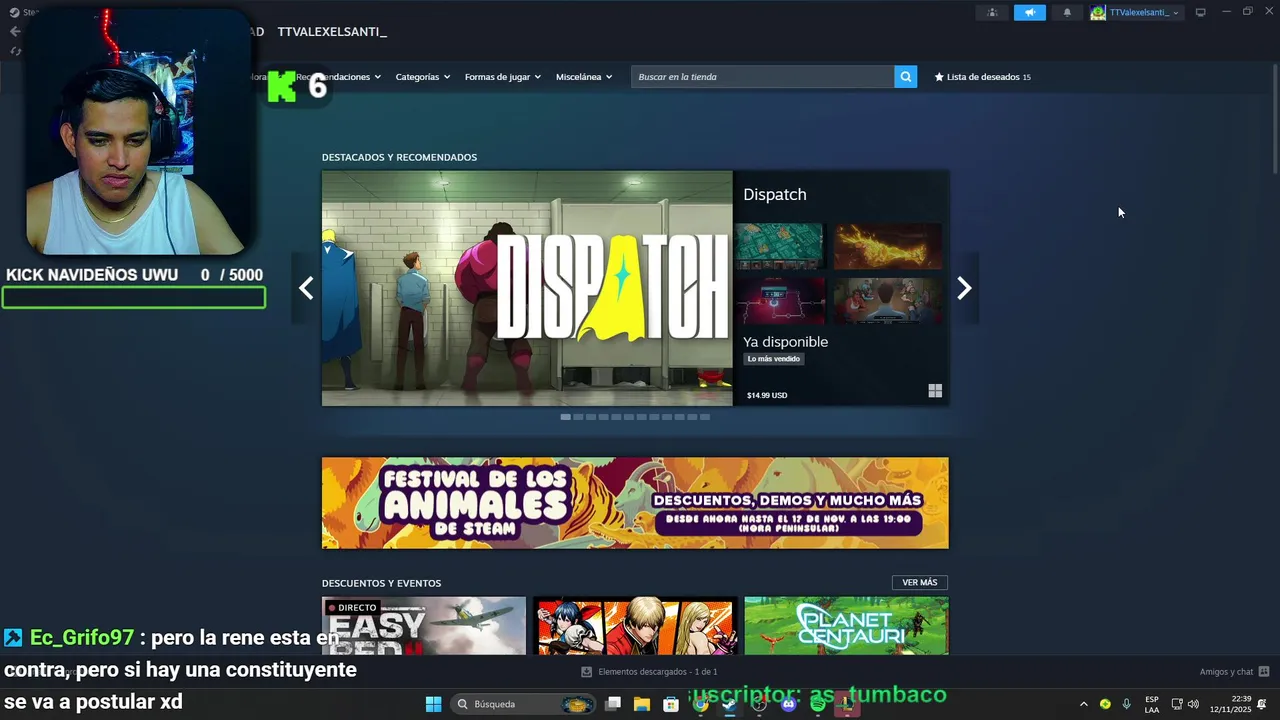Screen dimensions: 1280x720
Task: Open the ESP LAA language switcher
Action: 1152,704
